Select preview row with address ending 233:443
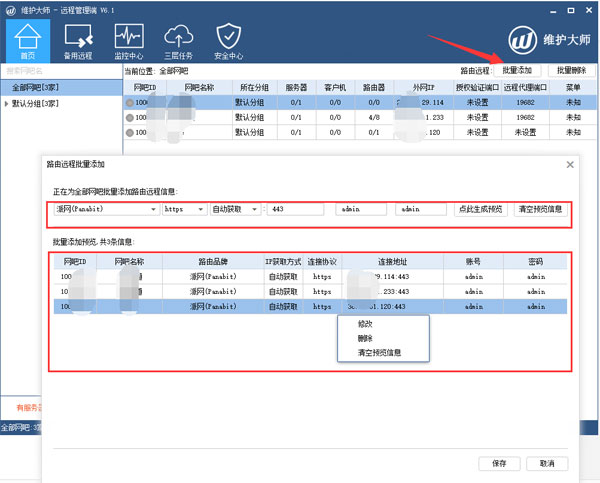This screenshot has width=600, height=483. click(310, 292)
